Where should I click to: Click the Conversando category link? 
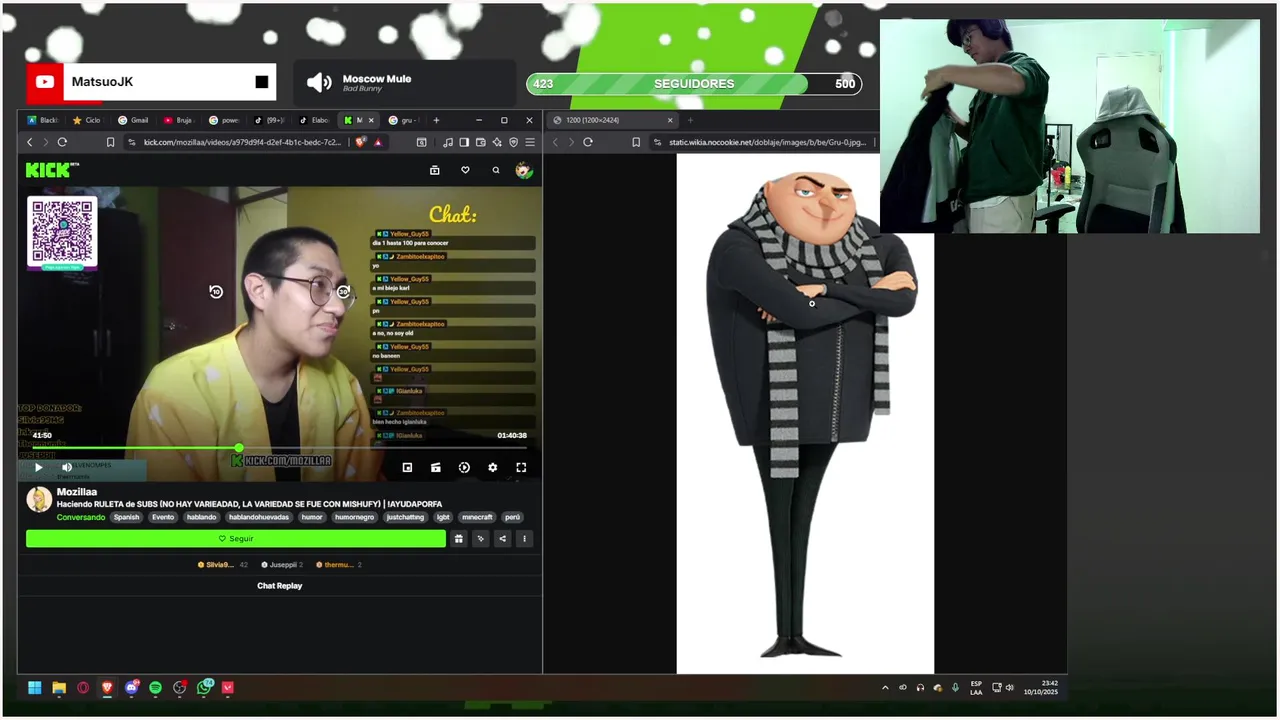(81, 517)
